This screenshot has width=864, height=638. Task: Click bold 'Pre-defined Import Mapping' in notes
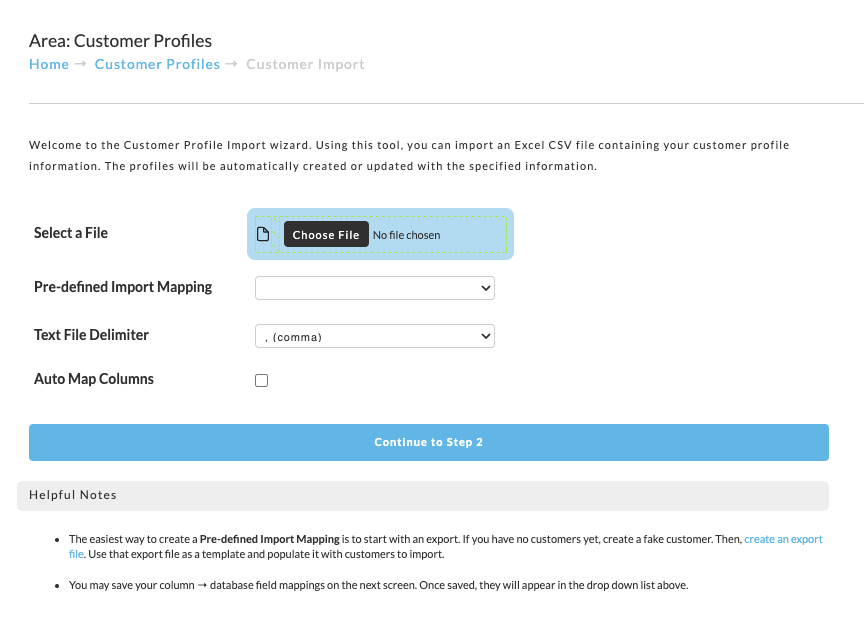[x=269, y=539]
